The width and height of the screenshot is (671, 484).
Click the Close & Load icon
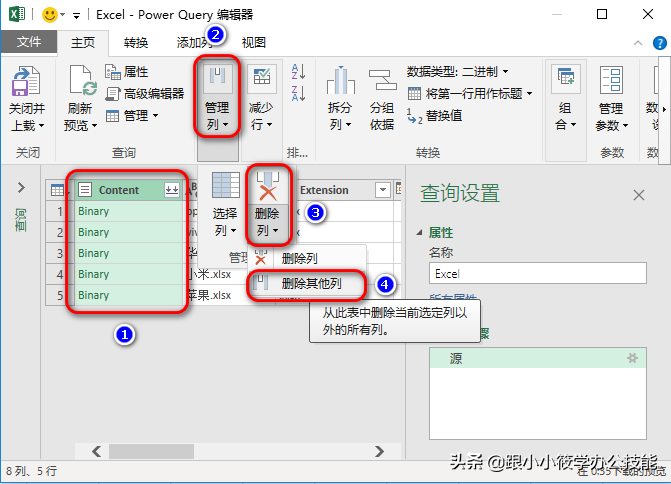coord(26,81)
